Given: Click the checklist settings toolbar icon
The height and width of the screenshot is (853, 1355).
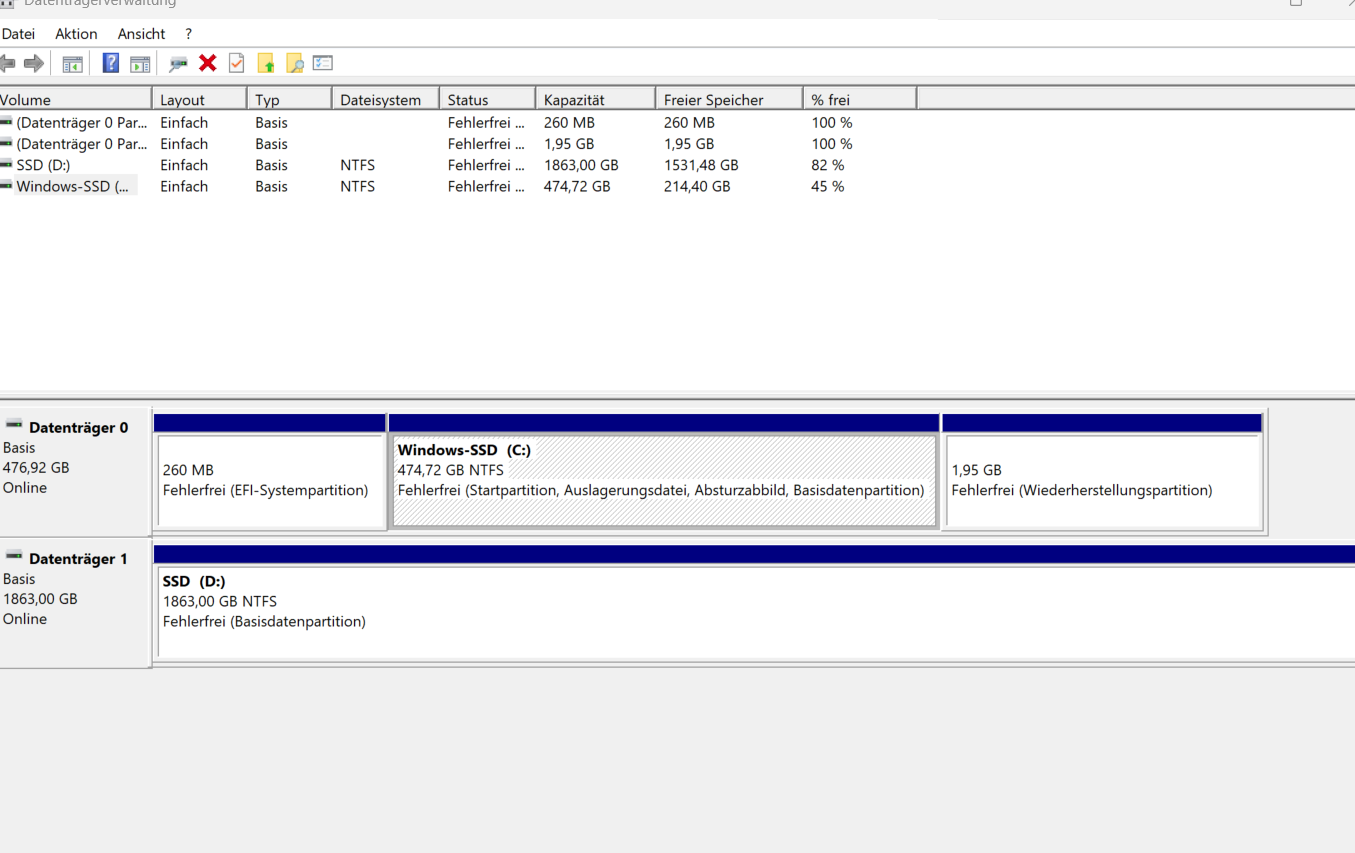Looking at the screenshot, I should pyautogui.click(x=322, y=63).
